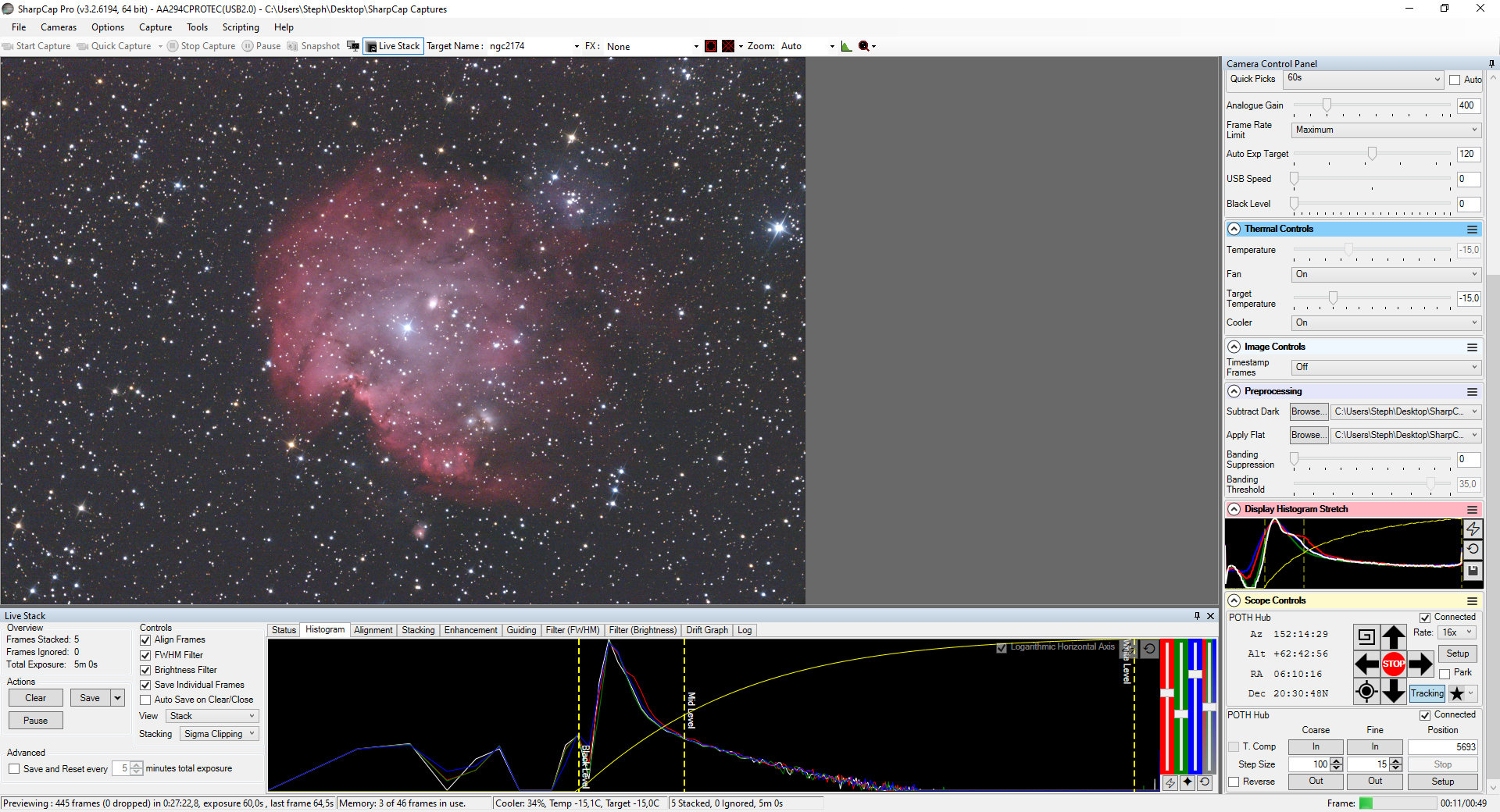The height and width of the screenshot is (812, 1500).
Task: Open the Scripting menu
Action: tap(240, 27)
